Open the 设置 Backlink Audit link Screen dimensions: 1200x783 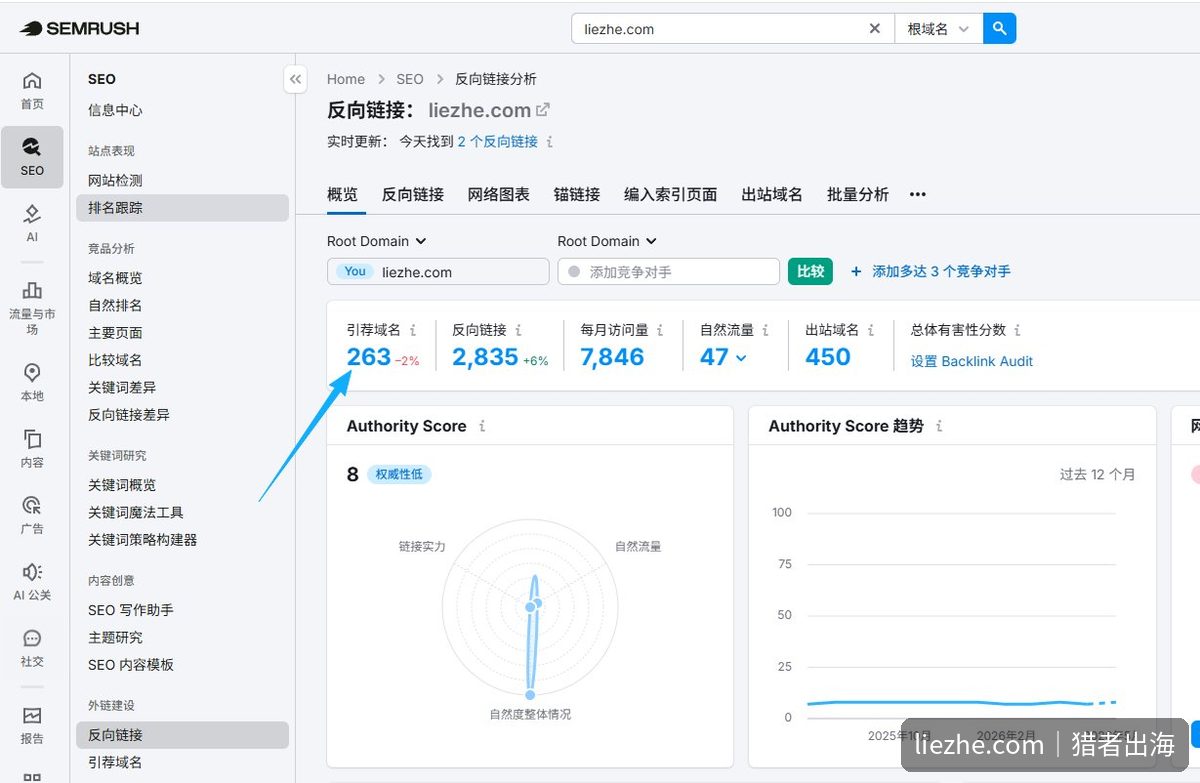coord(972,361)
